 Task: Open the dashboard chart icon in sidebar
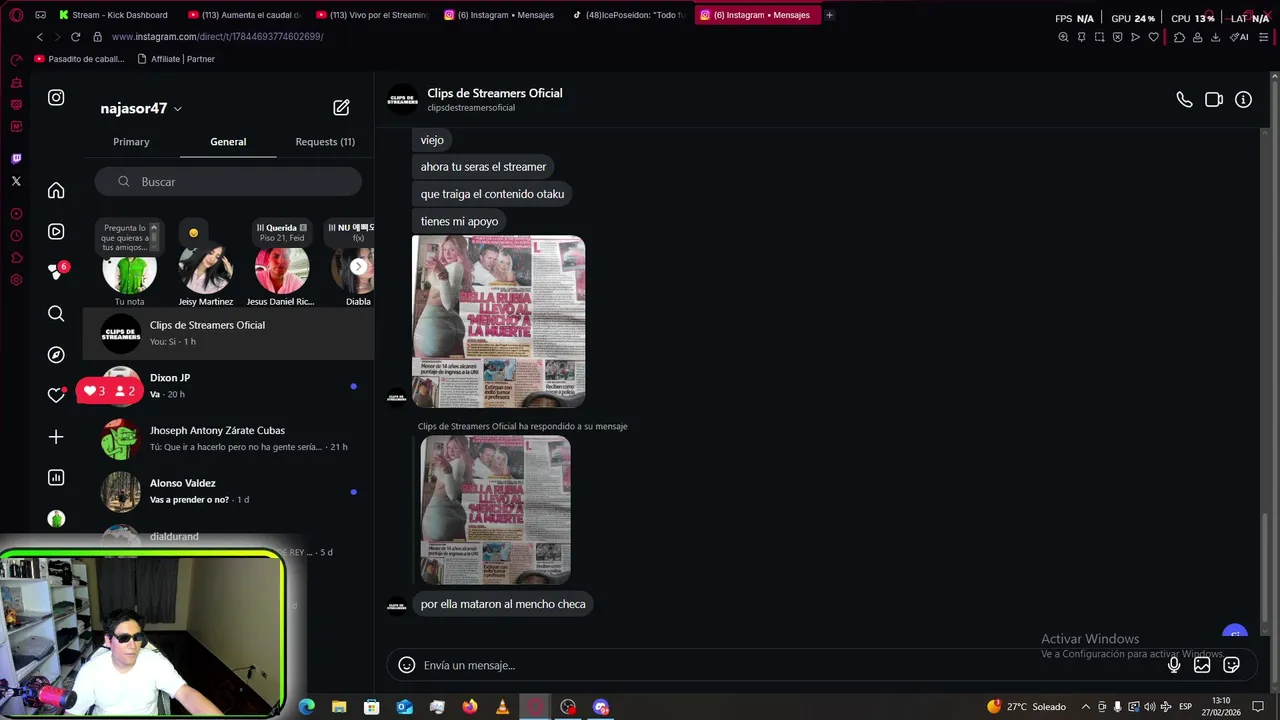56,478
